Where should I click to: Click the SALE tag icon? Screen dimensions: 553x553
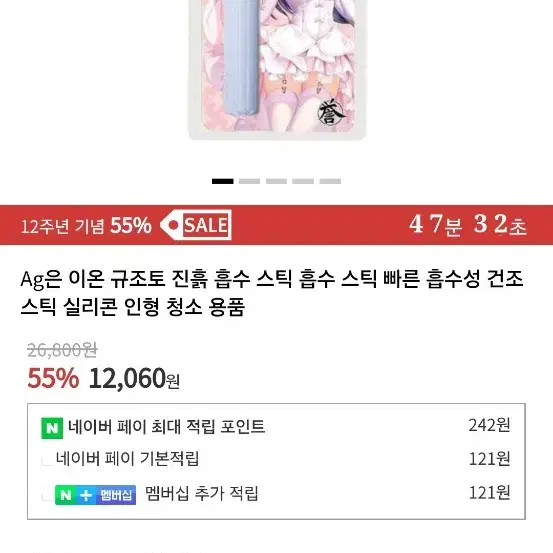tap(196, 225)
